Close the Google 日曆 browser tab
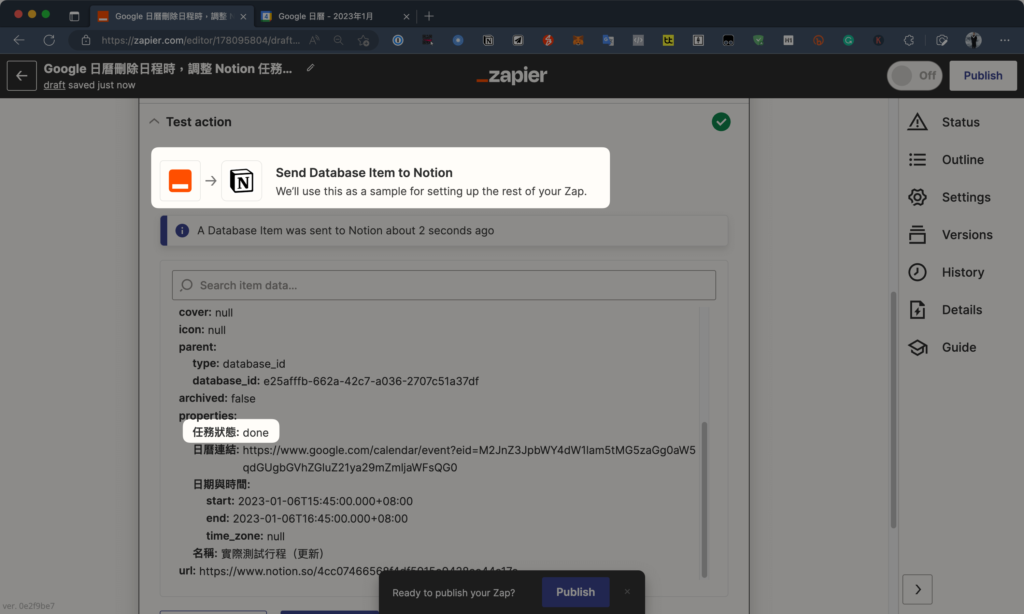Screen dimensions: 1024x614 point(406,16)
